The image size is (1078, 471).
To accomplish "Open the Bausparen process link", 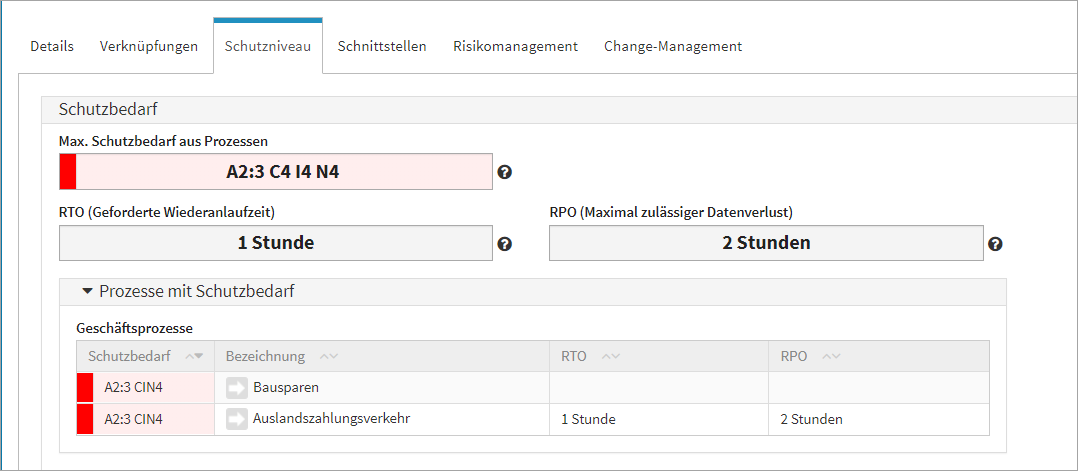I will coord(286,388).
